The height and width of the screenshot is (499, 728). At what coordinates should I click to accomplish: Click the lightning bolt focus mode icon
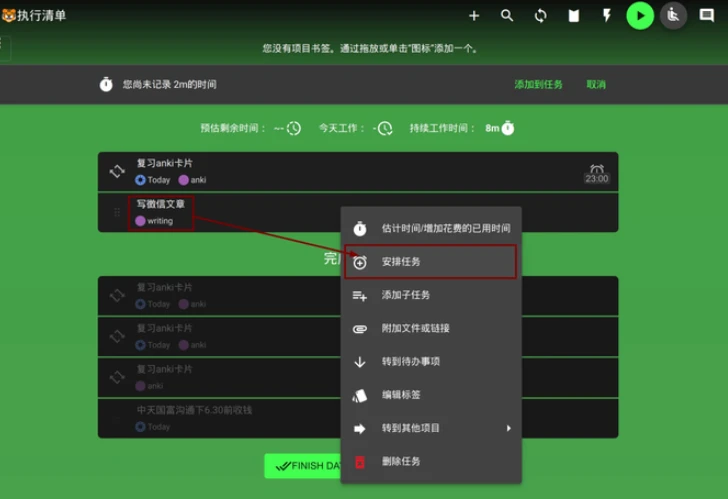pos(607,16)
